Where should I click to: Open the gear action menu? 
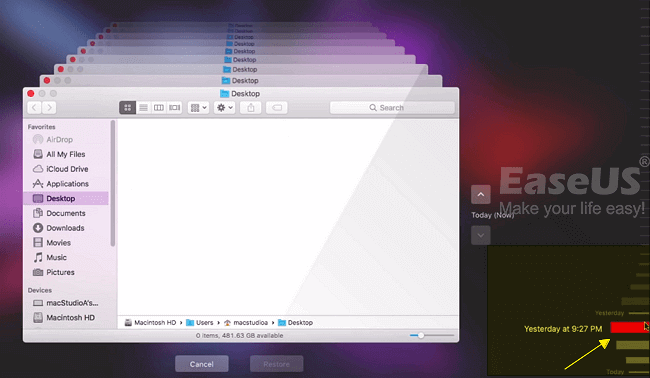(225, 108)
